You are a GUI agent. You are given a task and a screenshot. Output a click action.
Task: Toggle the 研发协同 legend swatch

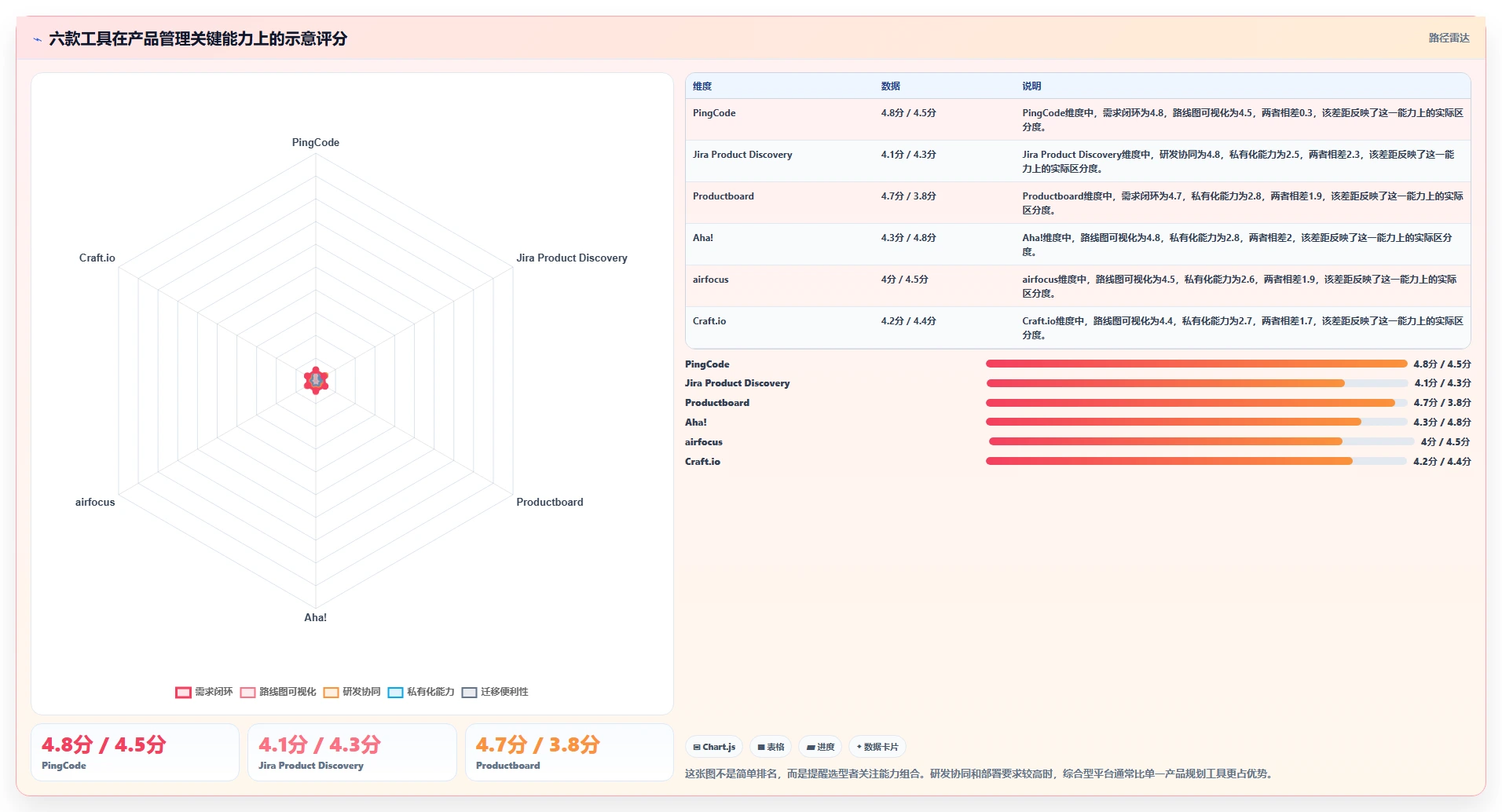click(331, 692)
